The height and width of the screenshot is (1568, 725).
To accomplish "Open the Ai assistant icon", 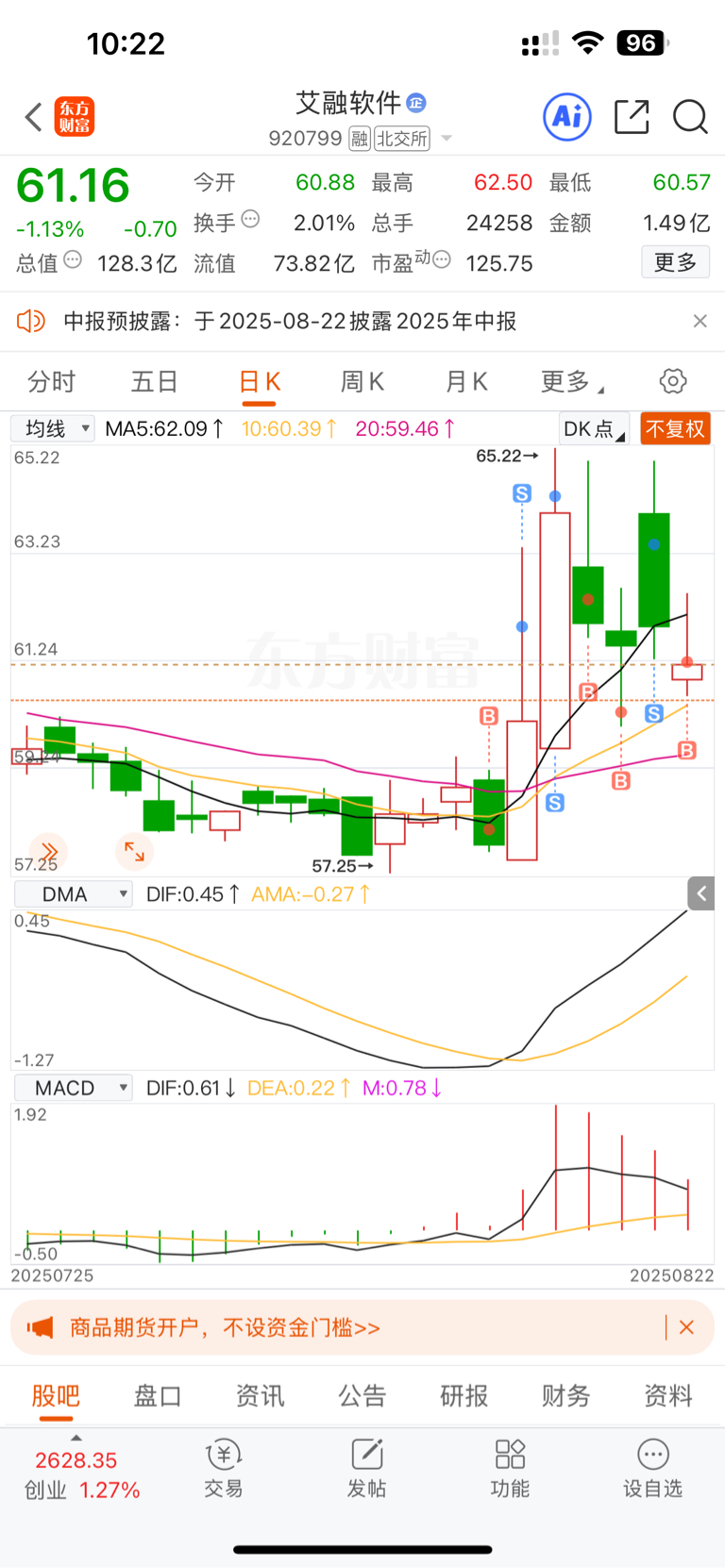I will 567,117.
